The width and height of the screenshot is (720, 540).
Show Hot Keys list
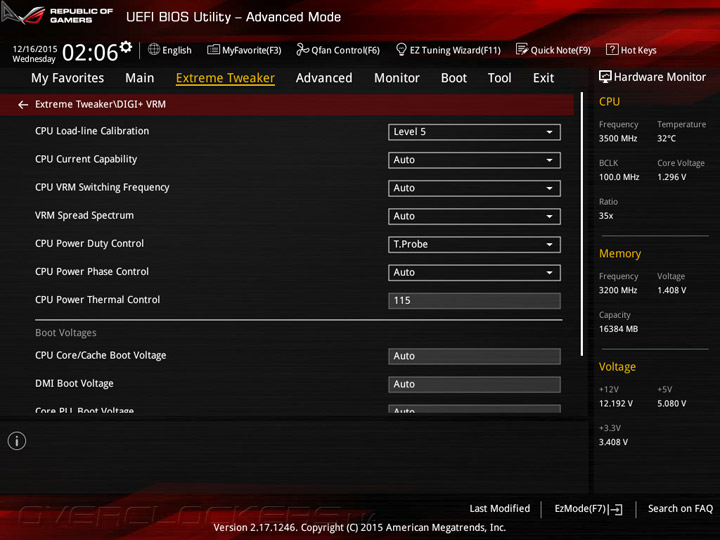pos(638,50)
